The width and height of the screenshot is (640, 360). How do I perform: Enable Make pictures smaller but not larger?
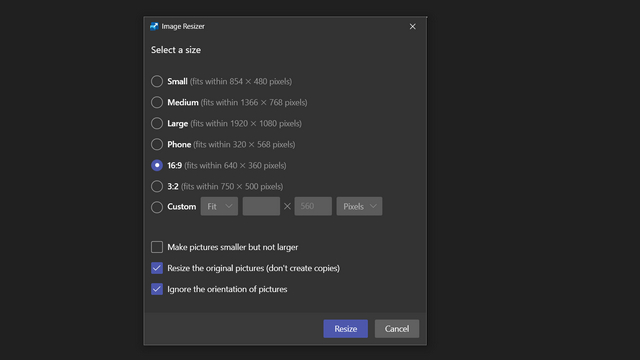(157, 247)
